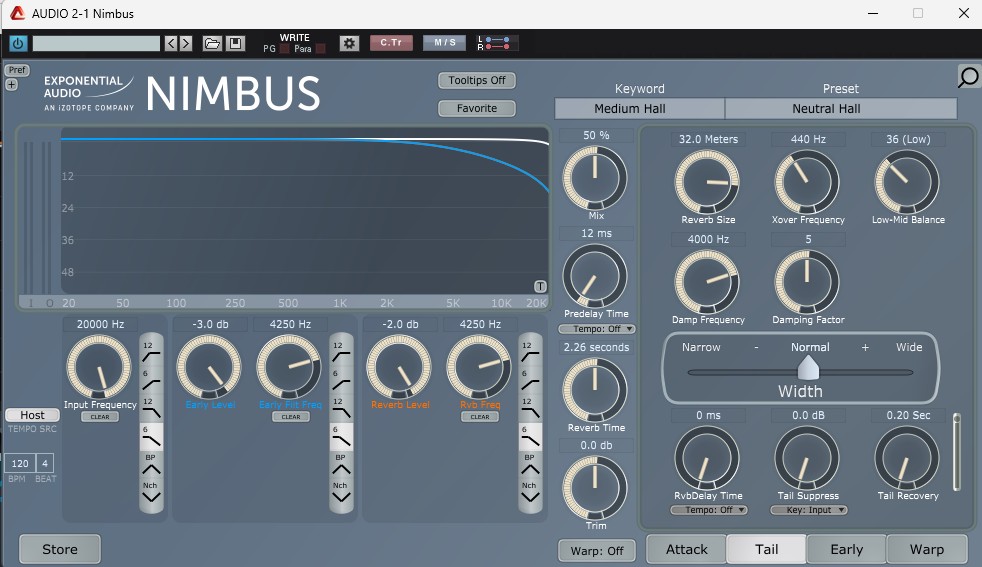The width and height of the screenshot is (982, 567).
Task: Click the plus icon under Pref
Action: (x=11, y=85)
